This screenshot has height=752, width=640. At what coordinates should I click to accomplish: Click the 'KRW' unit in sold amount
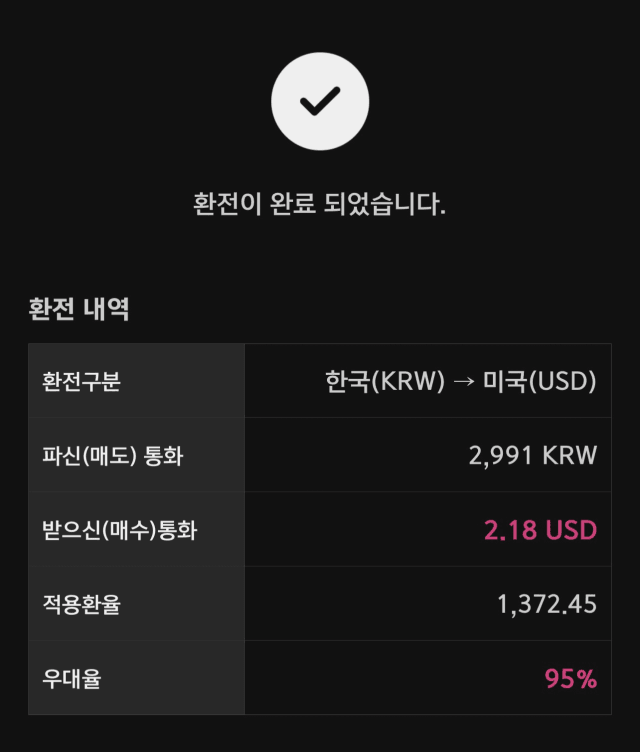[569, 455]
